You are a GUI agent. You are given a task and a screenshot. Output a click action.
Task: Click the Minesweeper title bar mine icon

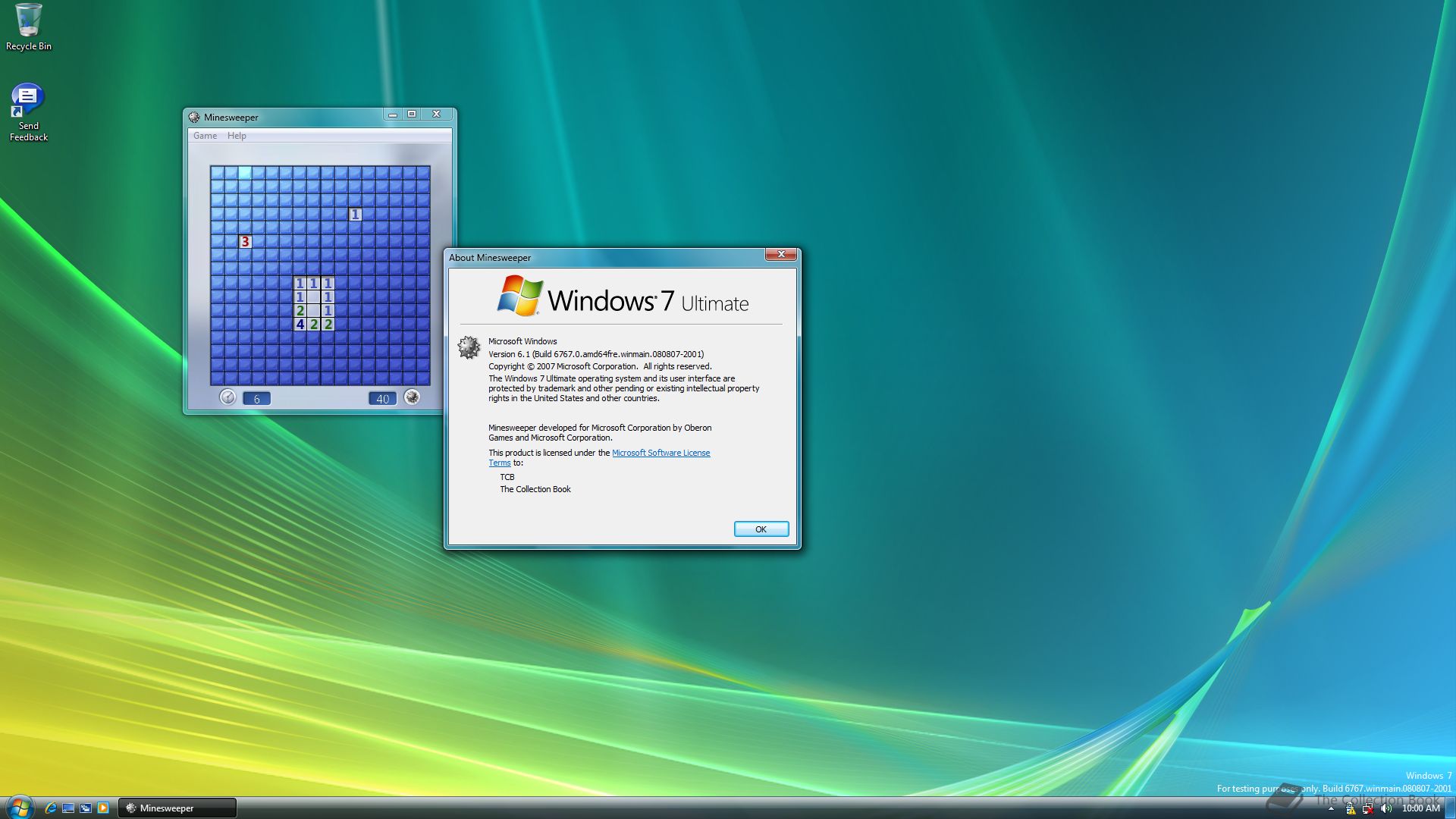tap(194, 117)
